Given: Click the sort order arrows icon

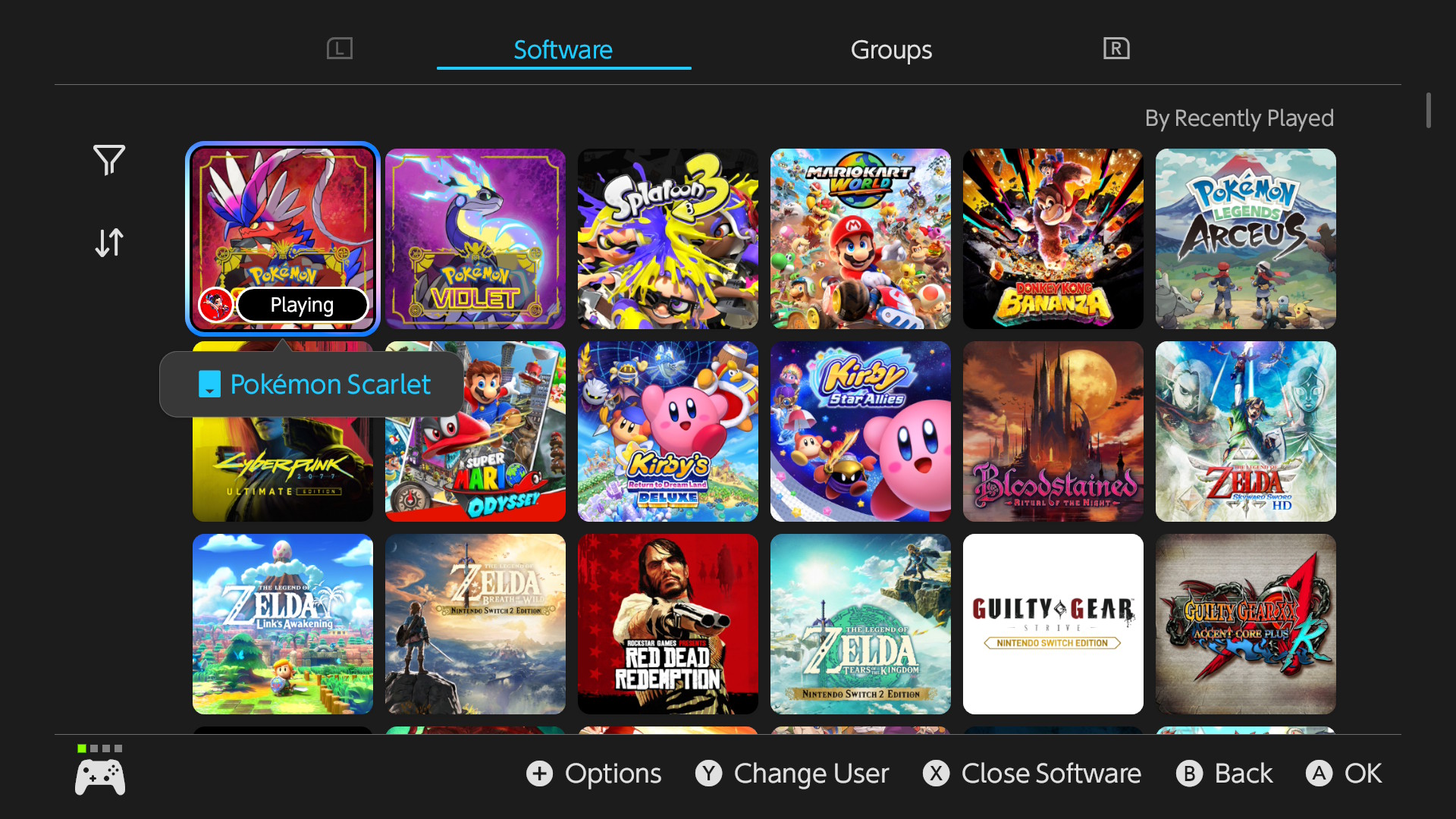Looking at the screenshot, I should (109, 243).
